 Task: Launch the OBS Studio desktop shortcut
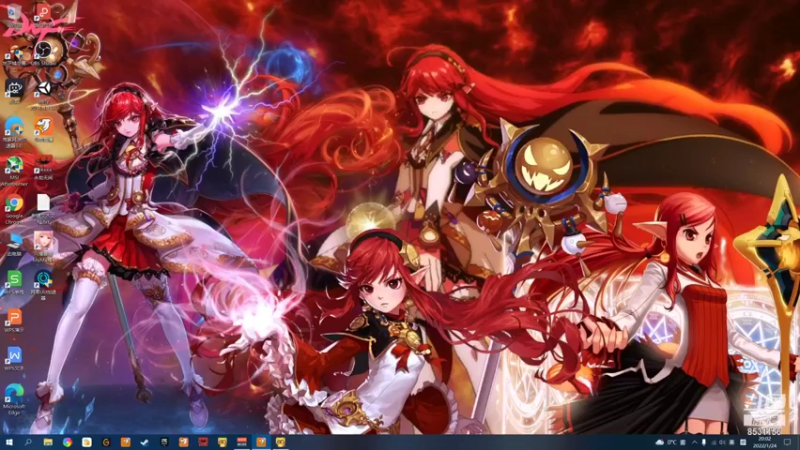(x=44, y=53)
